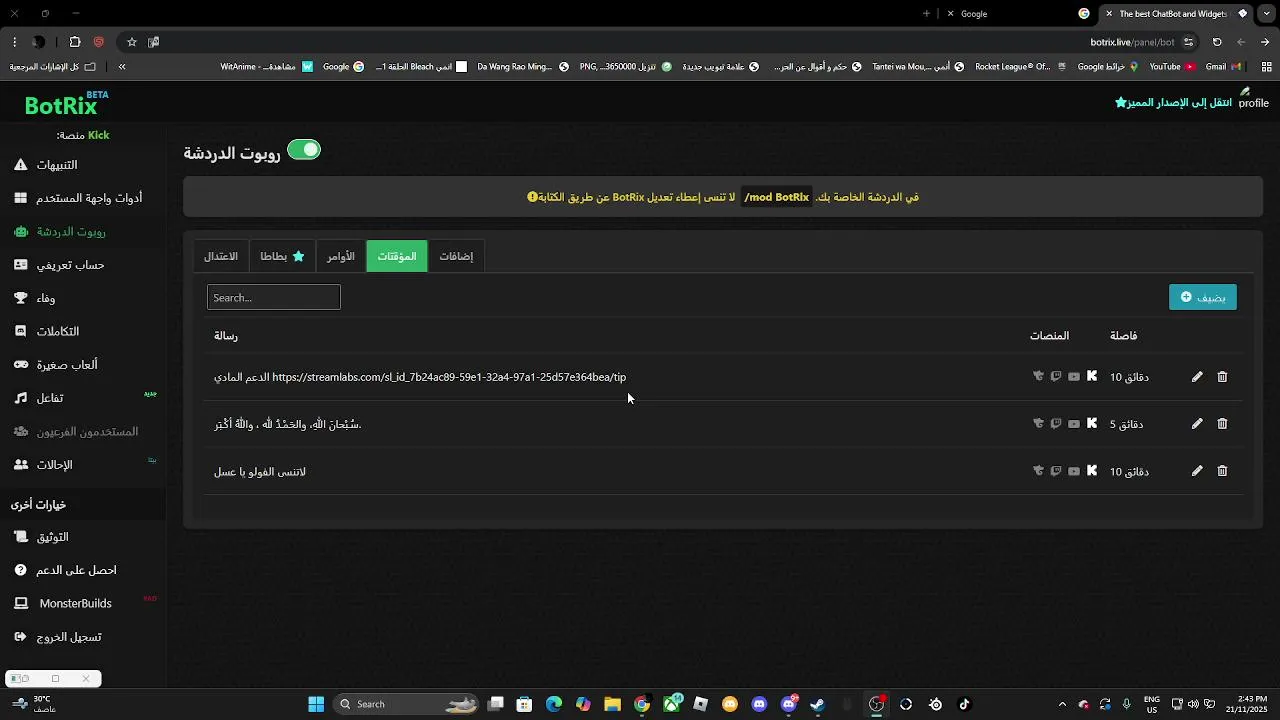
Task: Delete the لاتنسى الفولو يا عسل timer
Action: (x=1222, y=471)
